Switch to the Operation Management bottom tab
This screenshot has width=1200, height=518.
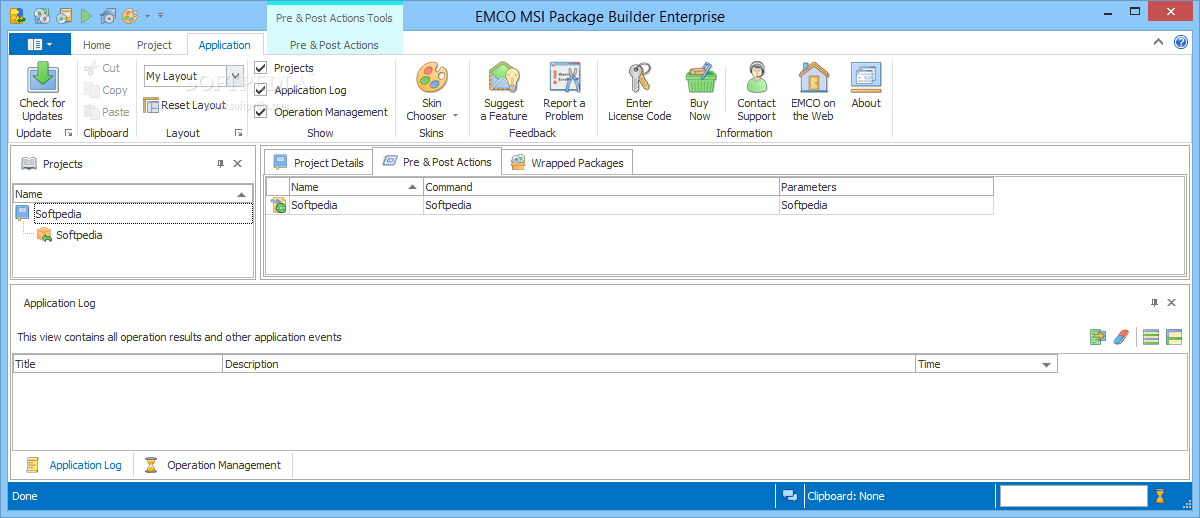pos(212,465)
